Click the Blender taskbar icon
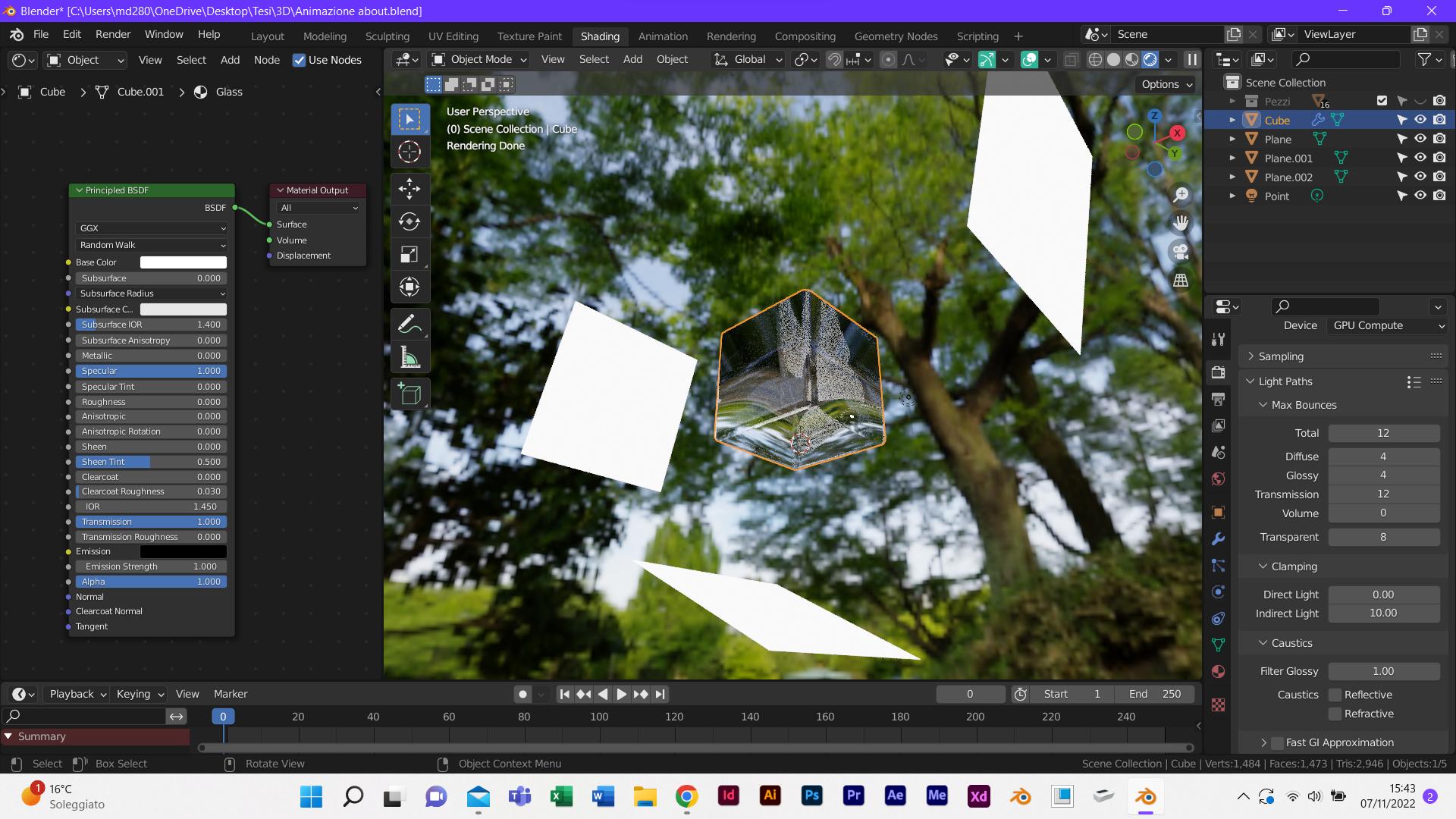The height and width of the screenshot is (819, 1456). 1147,796
